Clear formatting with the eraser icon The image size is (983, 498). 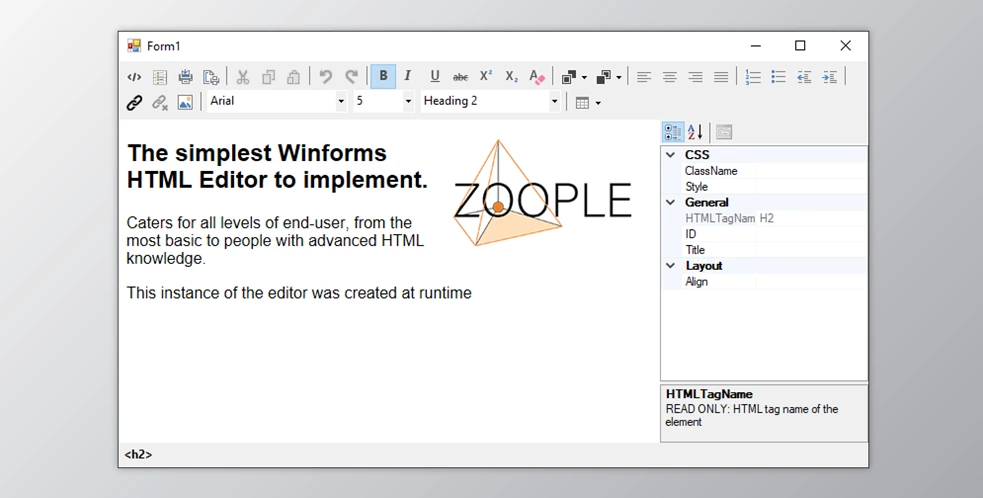click(x=537, y=77)
